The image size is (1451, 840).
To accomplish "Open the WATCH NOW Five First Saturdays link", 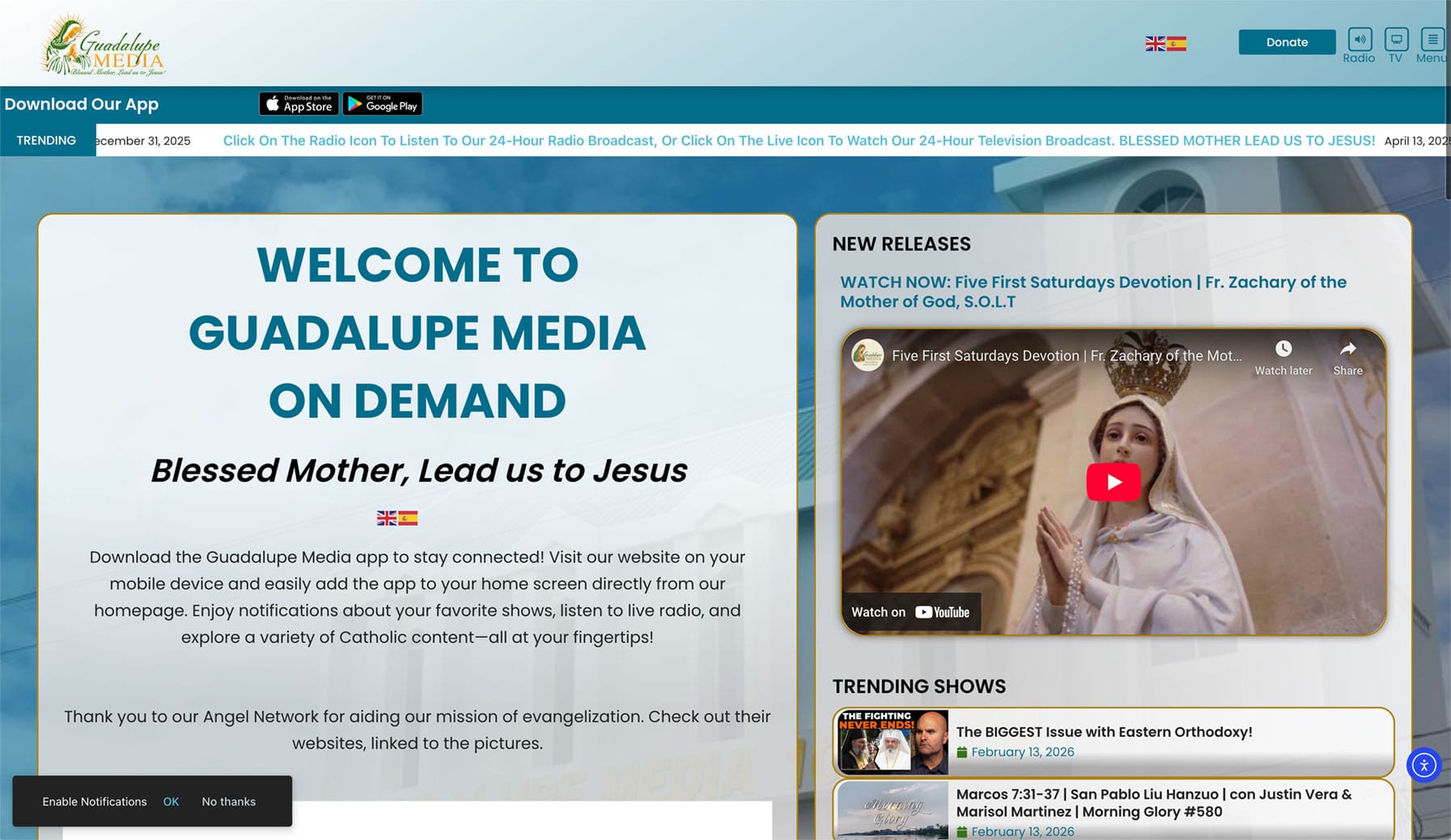I will tap(1092, 291).
